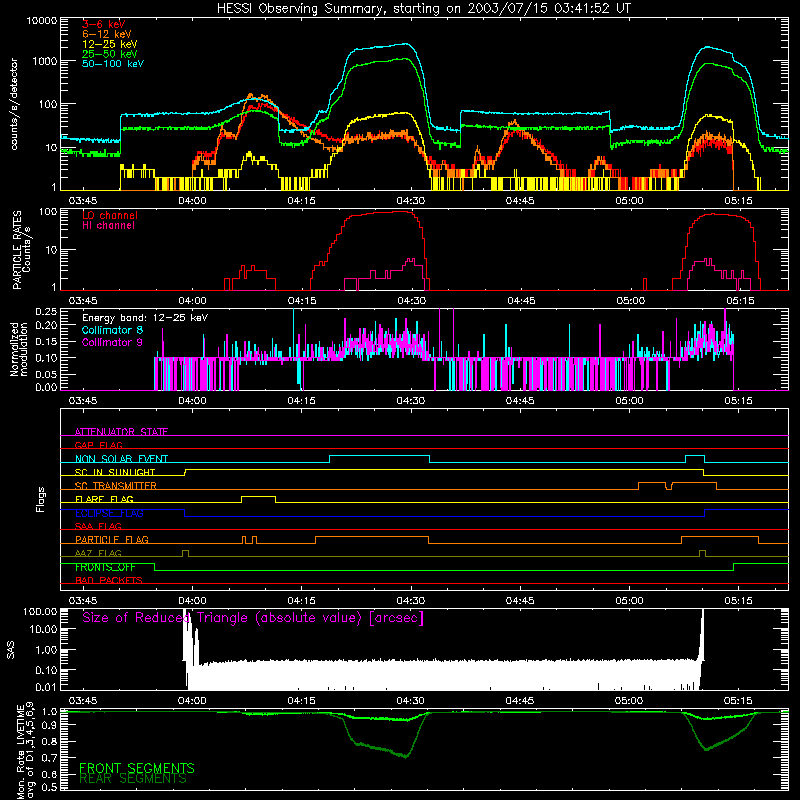The height and width of the screenshot is (800, 800).
Task: Click the HESSI Observing Summary title
Action: pos(423,9)
